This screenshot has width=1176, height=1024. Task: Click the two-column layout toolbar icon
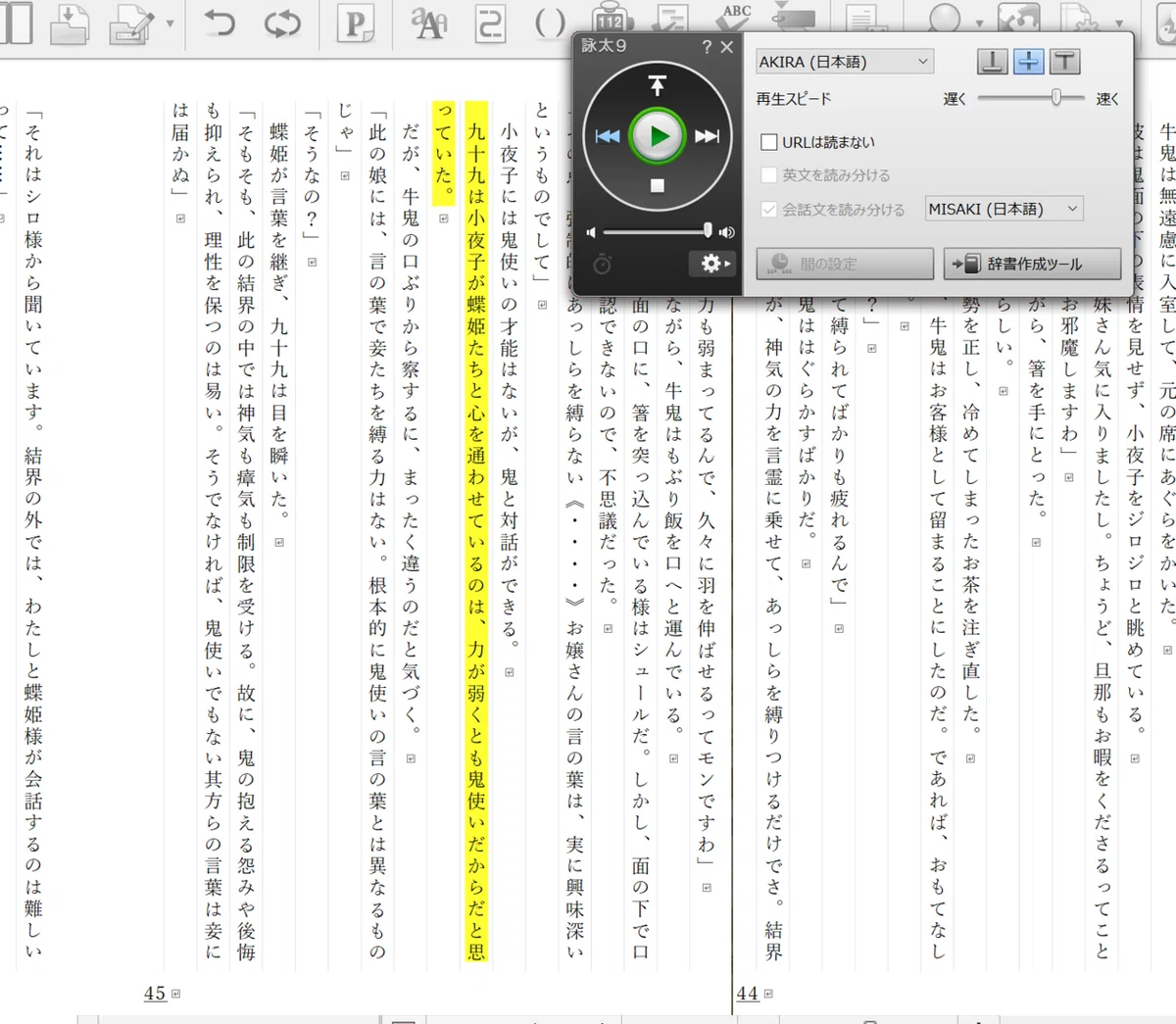(x=17, y=23)
